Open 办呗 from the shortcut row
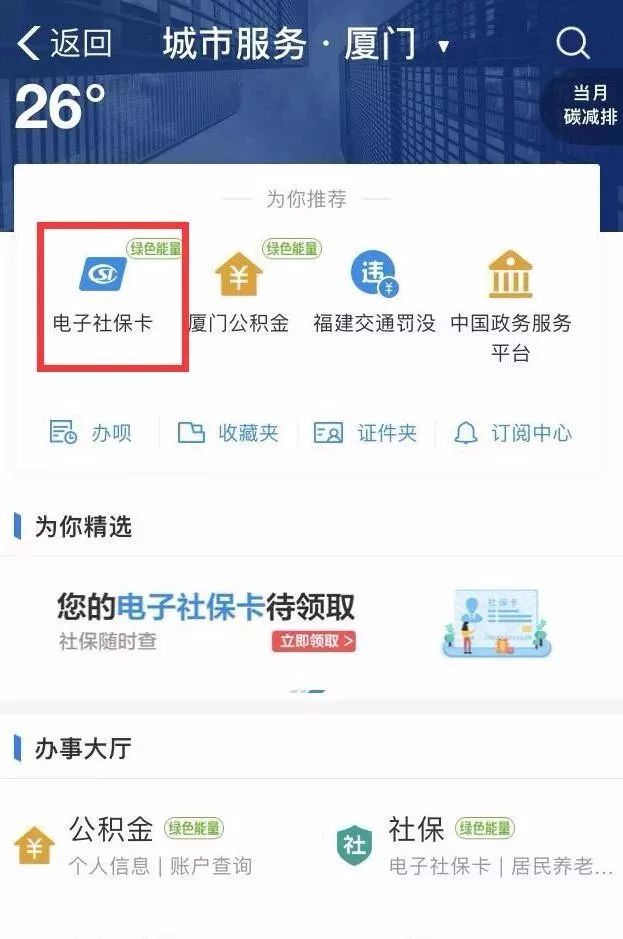The height and width of the screenshot is (939, 623). (x=90, y=432)
